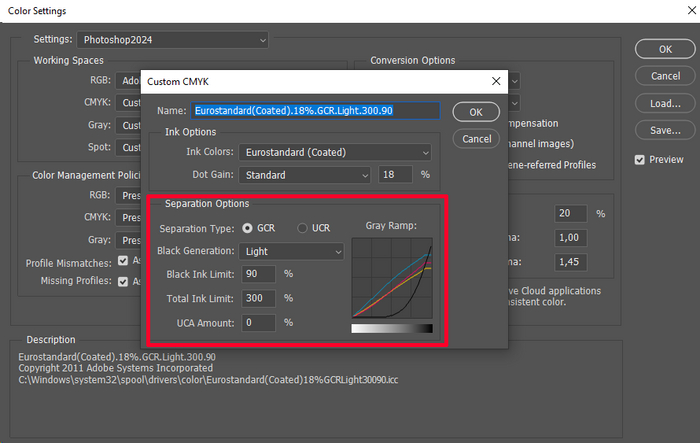The width and height of the screenshot is (700, 443).
Task: Click OK in the Custom CMYK dialog
Action: 476,112
